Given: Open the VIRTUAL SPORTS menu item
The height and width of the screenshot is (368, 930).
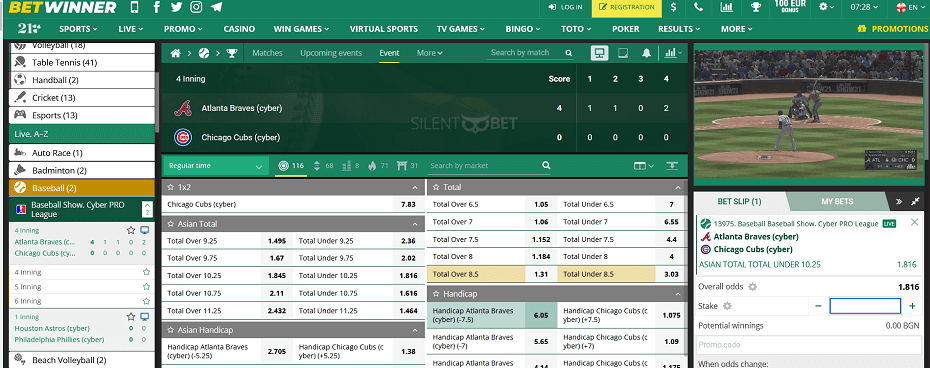Looking at the screenshot, I should pos(384,28).
